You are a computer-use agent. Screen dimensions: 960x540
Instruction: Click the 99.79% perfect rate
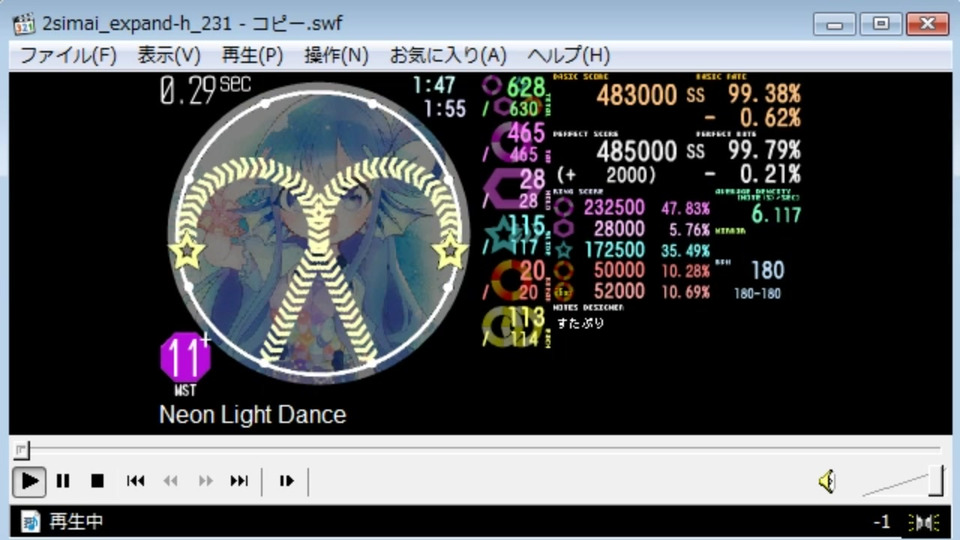[764, 150]
